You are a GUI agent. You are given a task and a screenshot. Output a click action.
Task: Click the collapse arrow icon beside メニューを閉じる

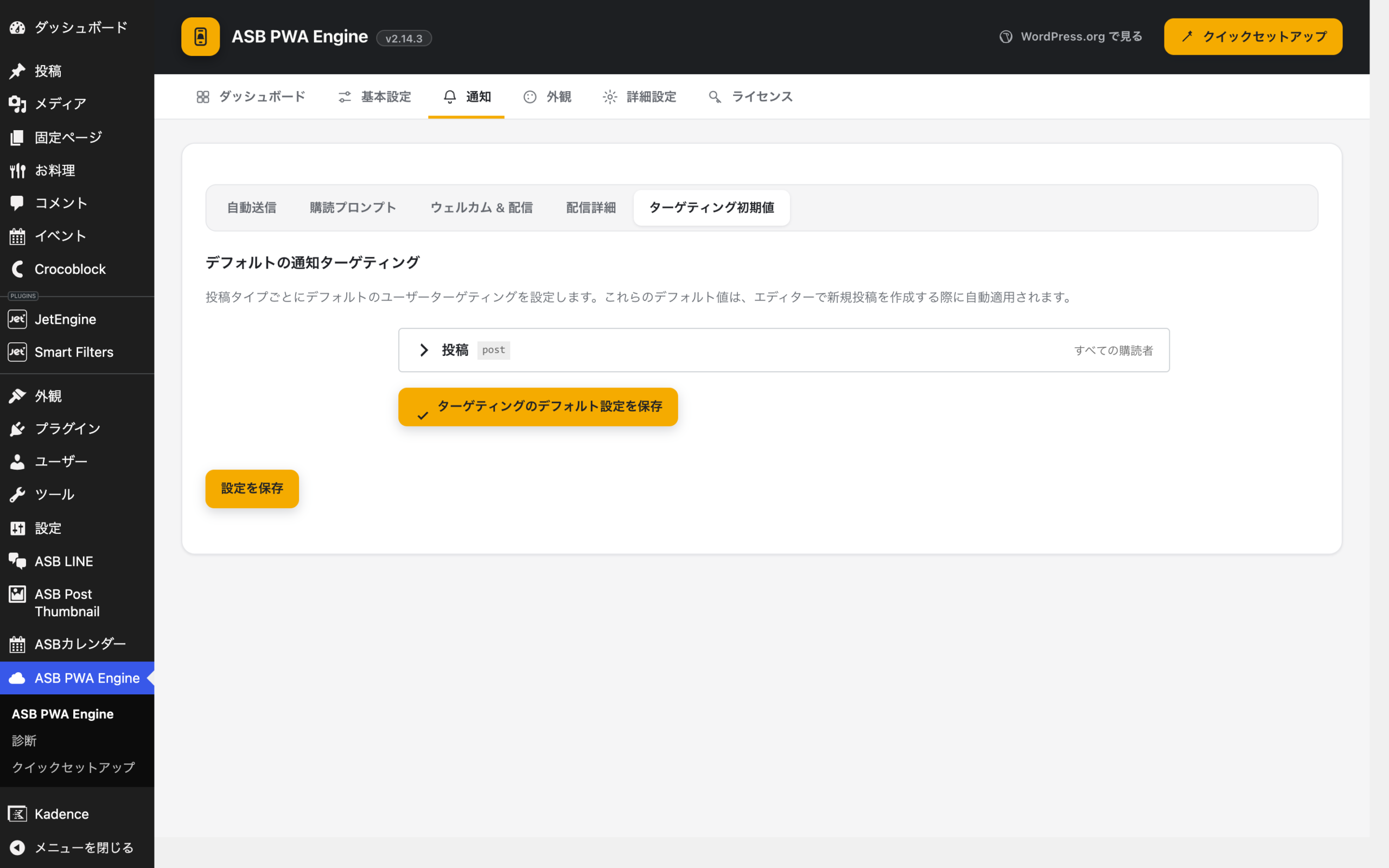pyautogui.click(x=17, y=847)
